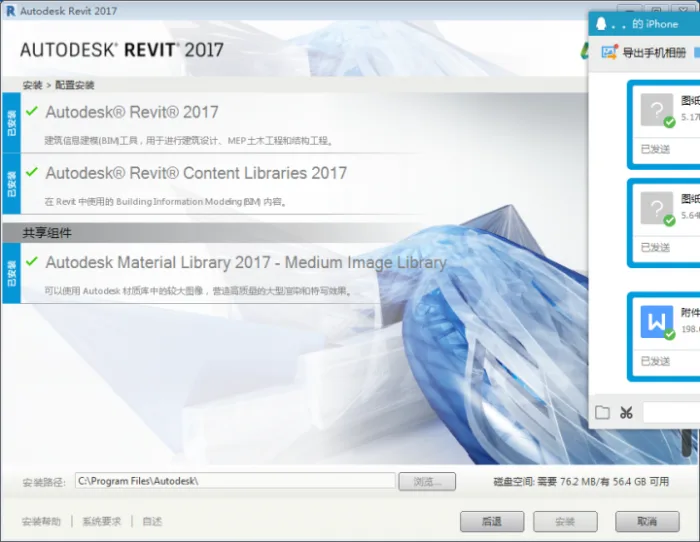This screenshot has width=700, height=542.
Task: Click the 安装 install button
Action: pyautogui.click(x=565, y=521)
